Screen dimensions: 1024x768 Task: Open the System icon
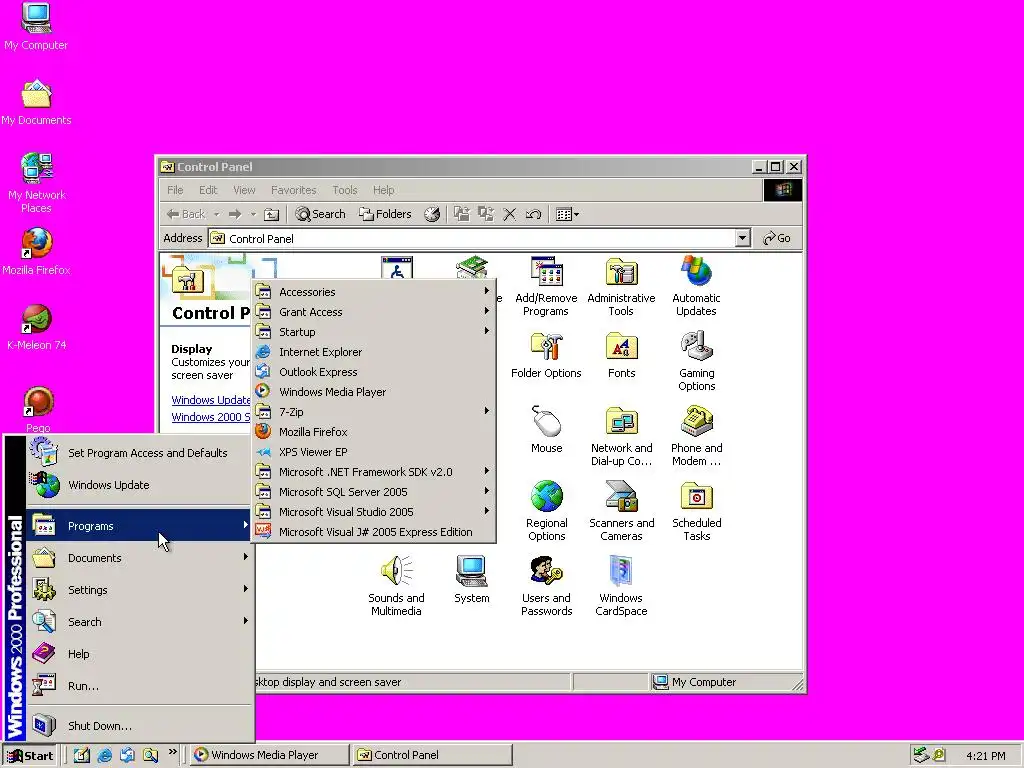pyautogui.click(x=472, y=580)
